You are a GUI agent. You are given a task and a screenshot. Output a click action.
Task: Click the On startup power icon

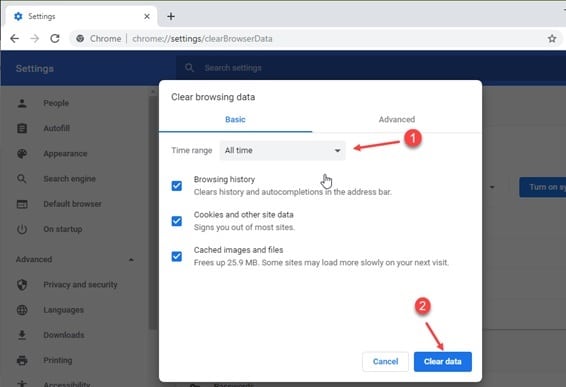point(22,229)
